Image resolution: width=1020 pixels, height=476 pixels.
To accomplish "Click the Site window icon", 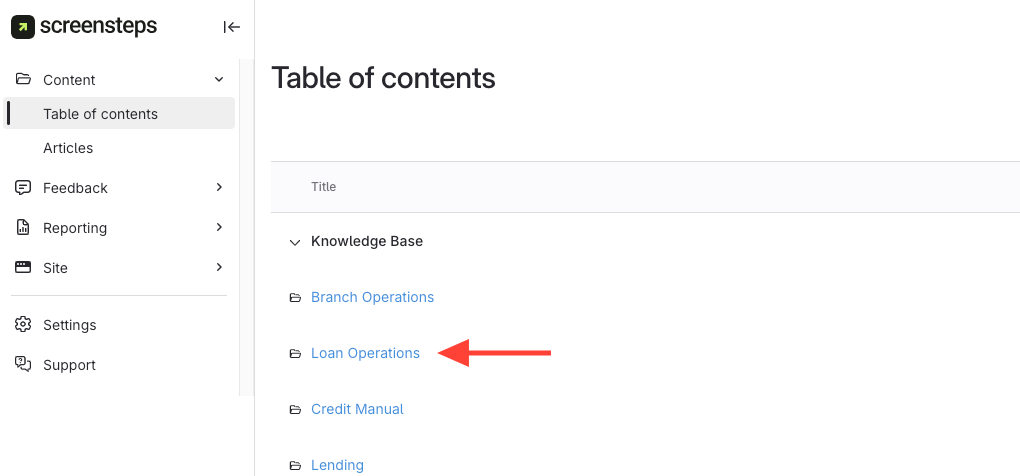I will click(23, 268).
